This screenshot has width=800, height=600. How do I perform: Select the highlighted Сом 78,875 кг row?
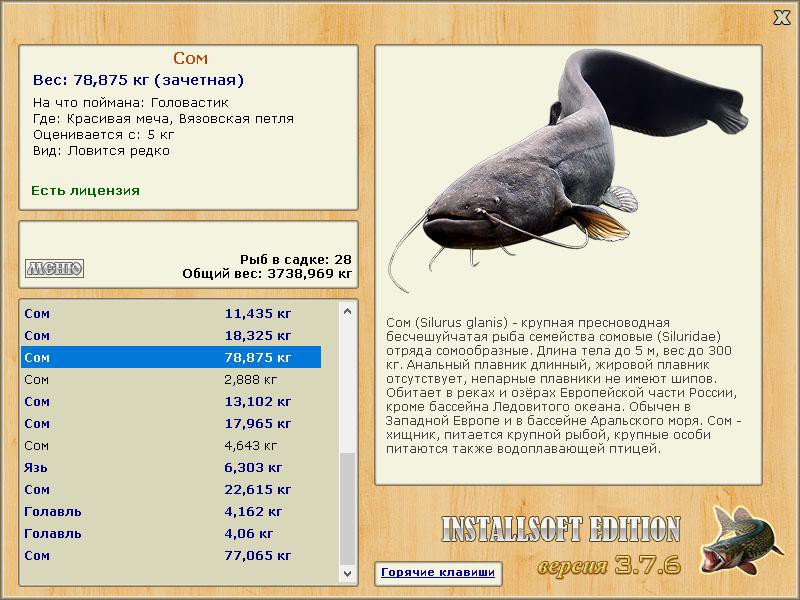click(x=171, y=357)
